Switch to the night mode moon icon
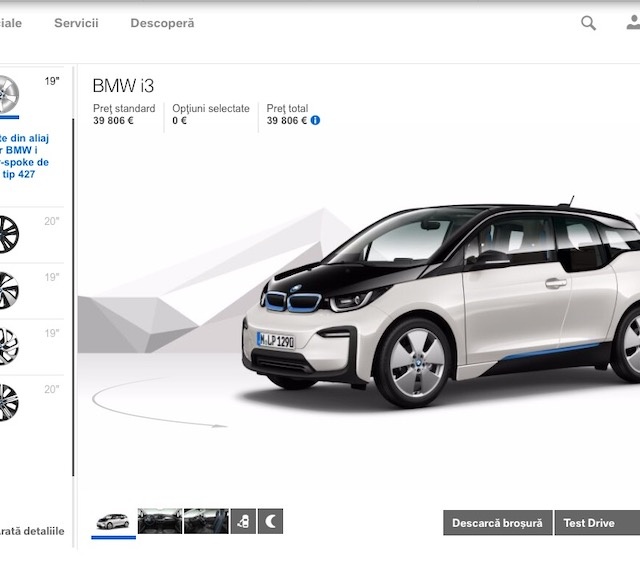Viewport: 640px width, 574px height. [x=271, y=521]
